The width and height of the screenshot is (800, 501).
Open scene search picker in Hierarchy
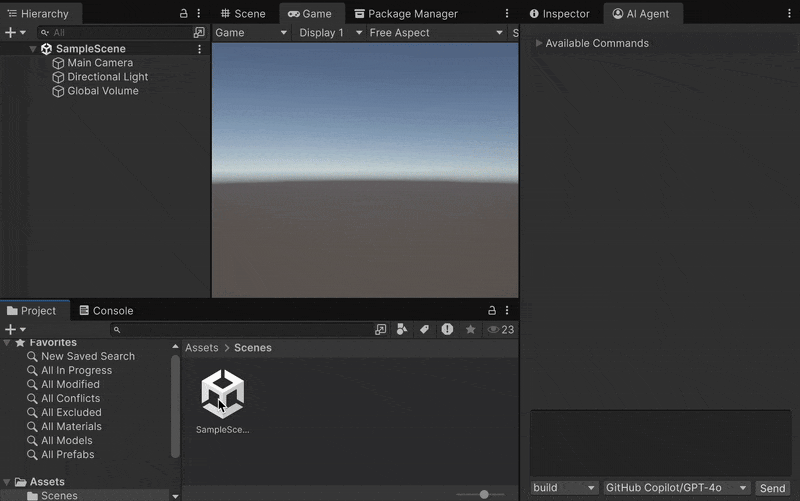pos(199,33)
